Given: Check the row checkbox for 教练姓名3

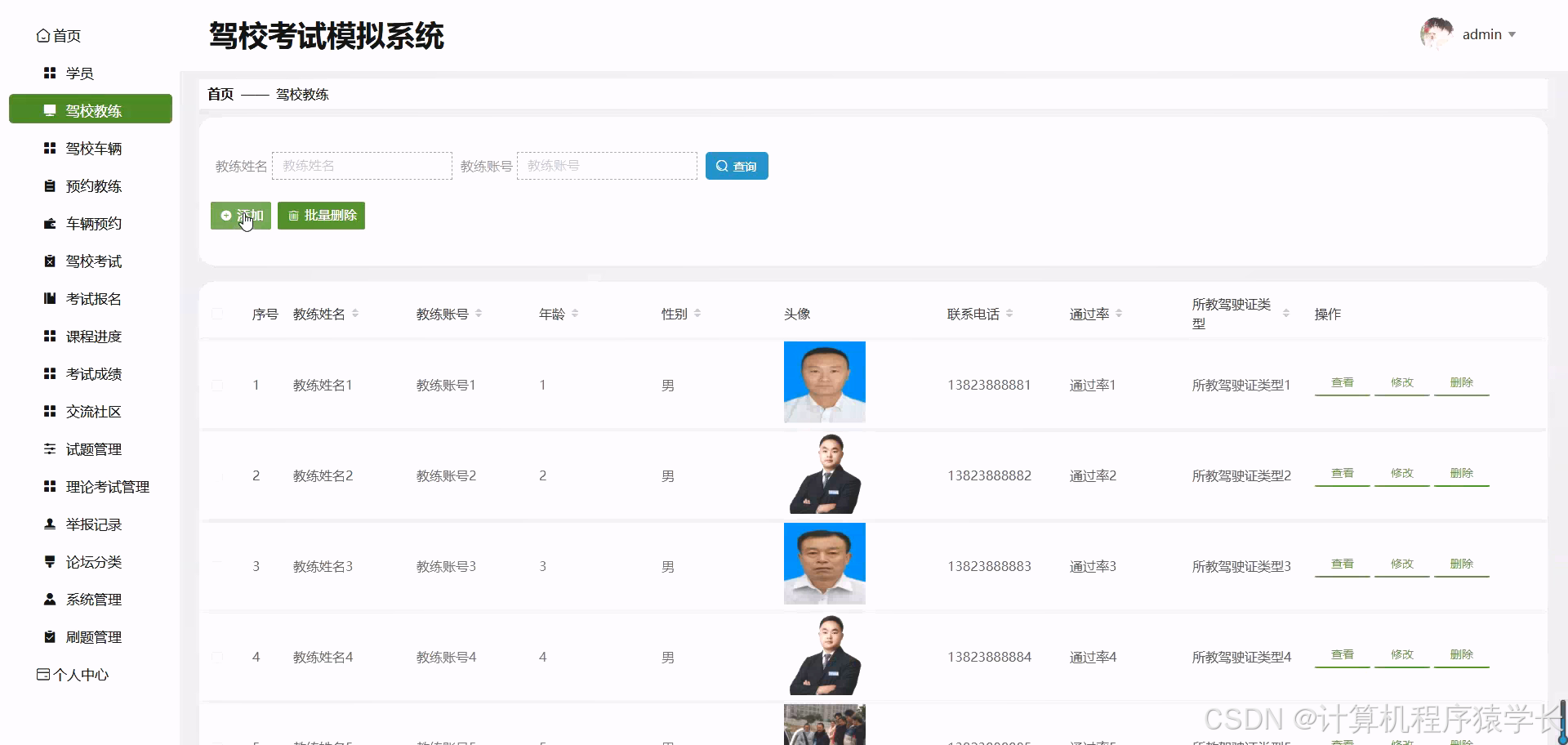Looking at the screenshot, I should pyautogui.click(x=217, y=565).
